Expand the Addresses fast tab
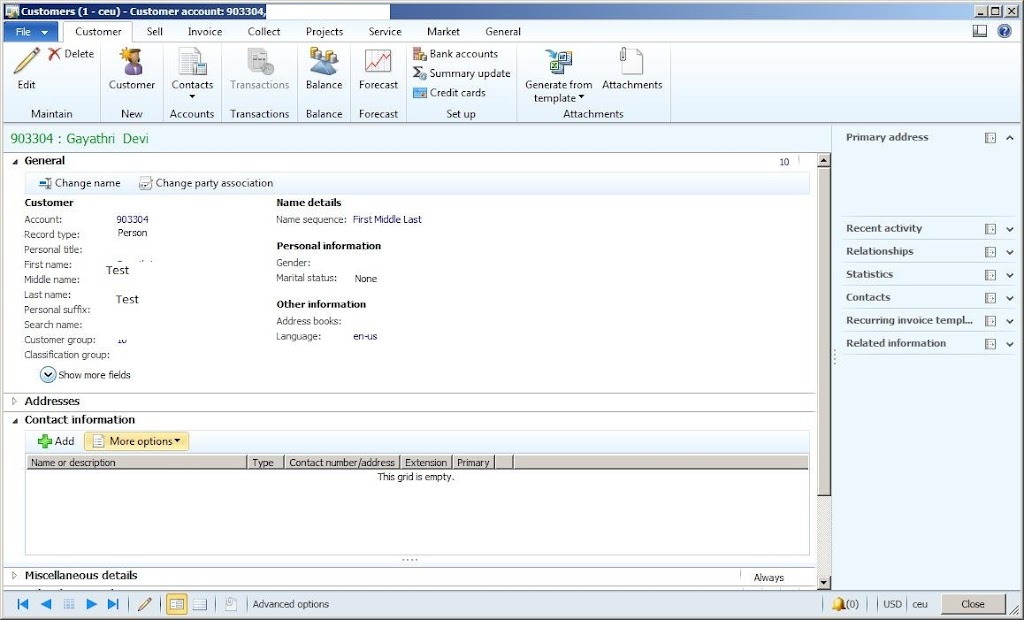 tap(14, 401)
